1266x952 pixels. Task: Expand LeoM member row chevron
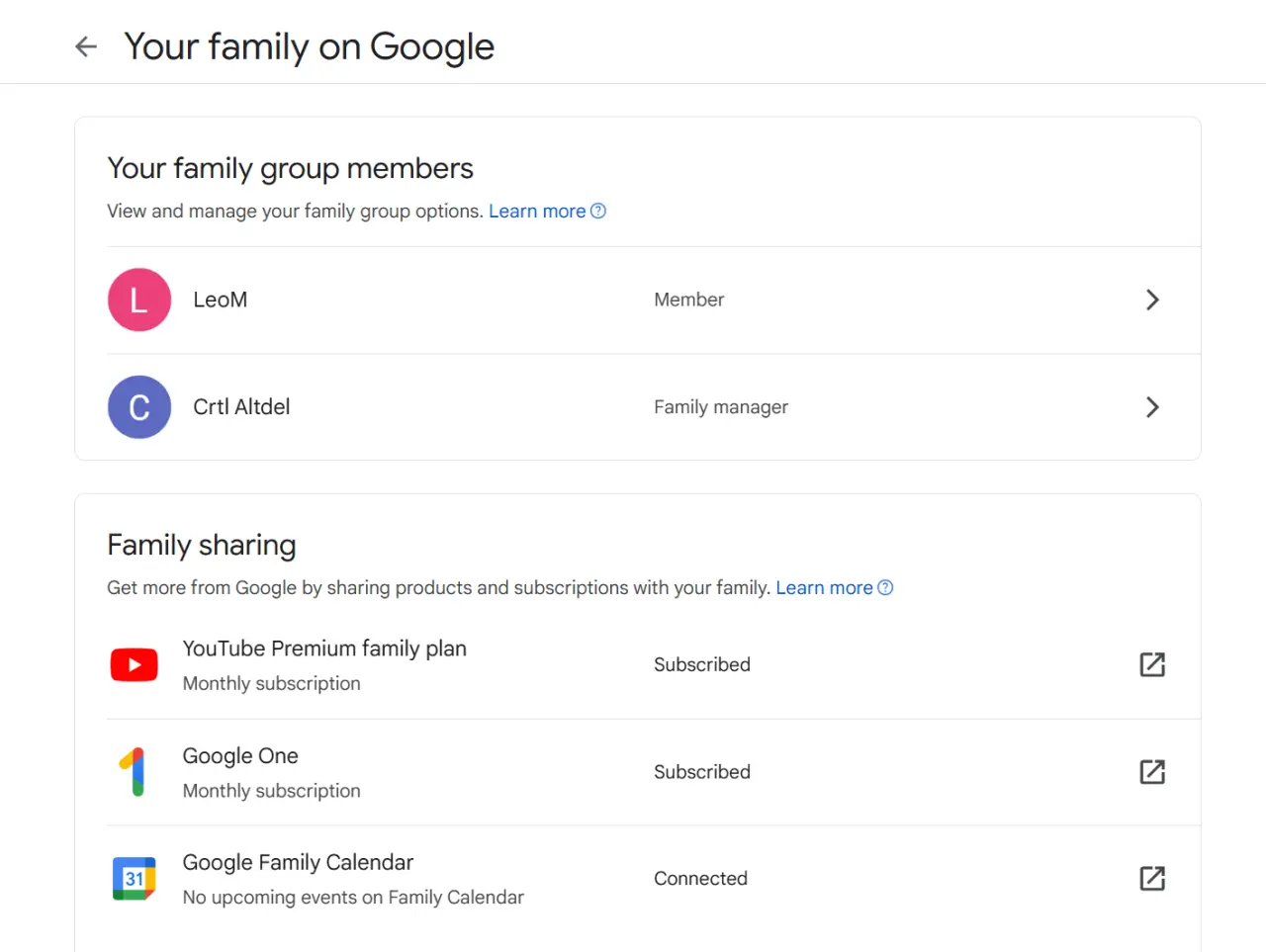(x=1152, y=300)
